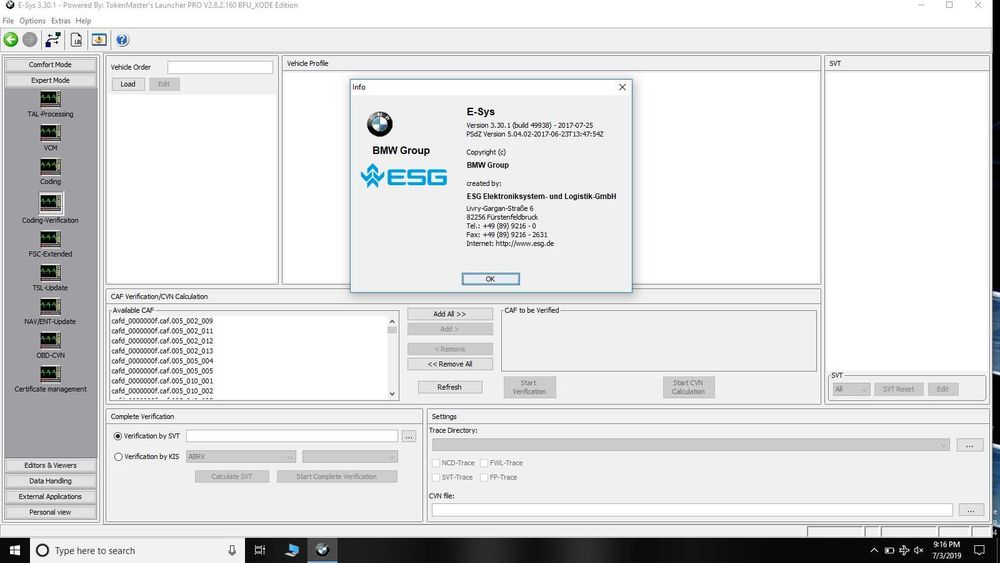The image size is (1000, 563).
Task: Open Editors & Viewers section
Action: click(x=50, y=465)
